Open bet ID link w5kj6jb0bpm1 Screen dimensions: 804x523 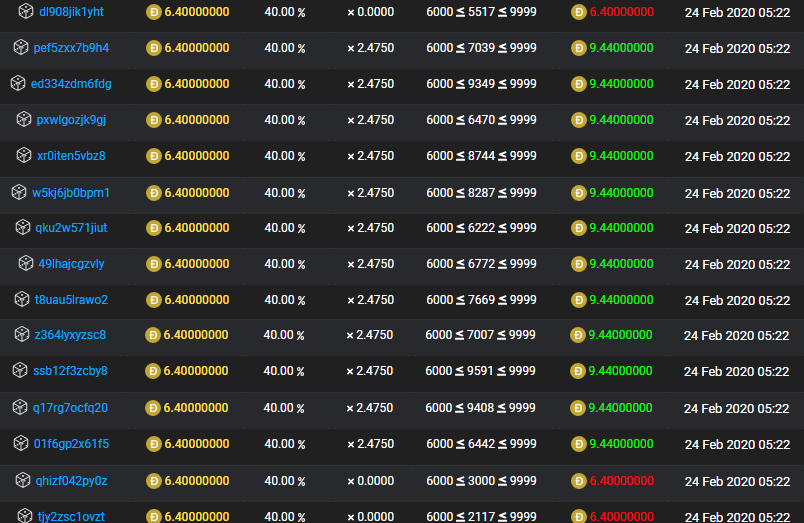click(71, 192)
